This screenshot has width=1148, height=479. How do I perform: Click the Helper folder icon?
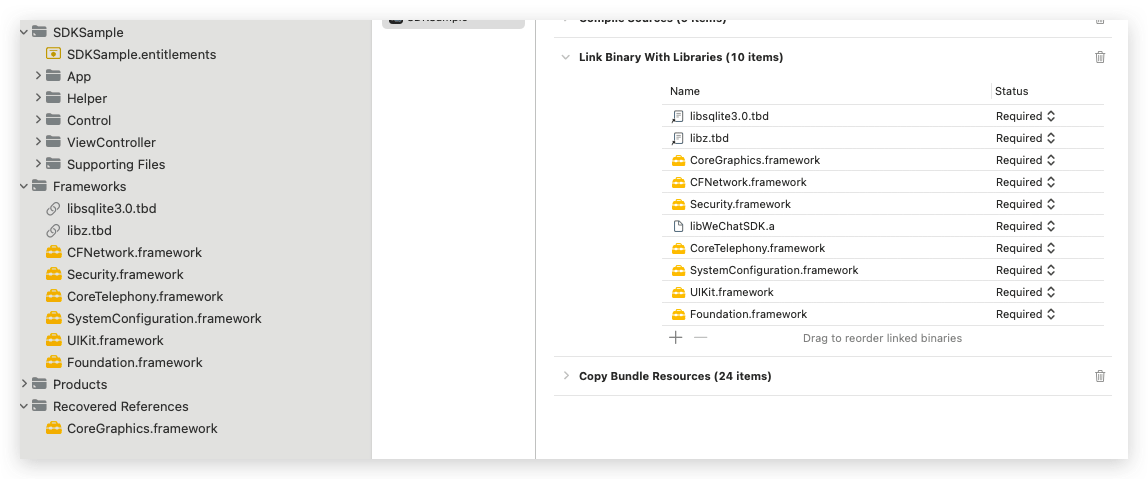pyautogui.click(x=53, y=98)
